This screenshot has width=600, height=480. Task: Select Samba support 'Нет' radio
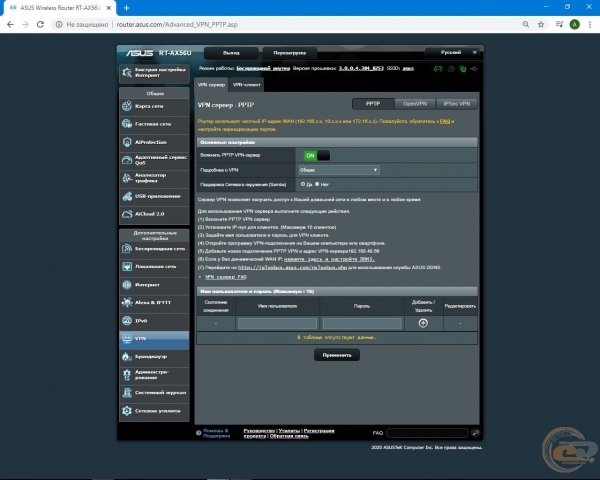(317, 184)
